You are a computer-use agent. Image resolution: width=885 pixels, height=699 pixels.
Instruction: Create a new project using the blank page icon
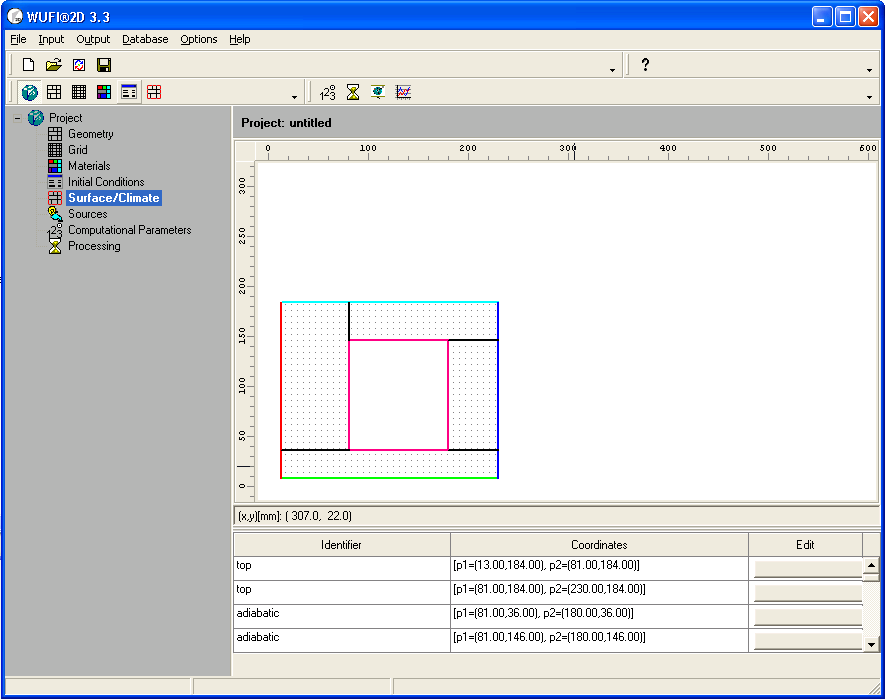pyautogui.click(x=27, y=64)
